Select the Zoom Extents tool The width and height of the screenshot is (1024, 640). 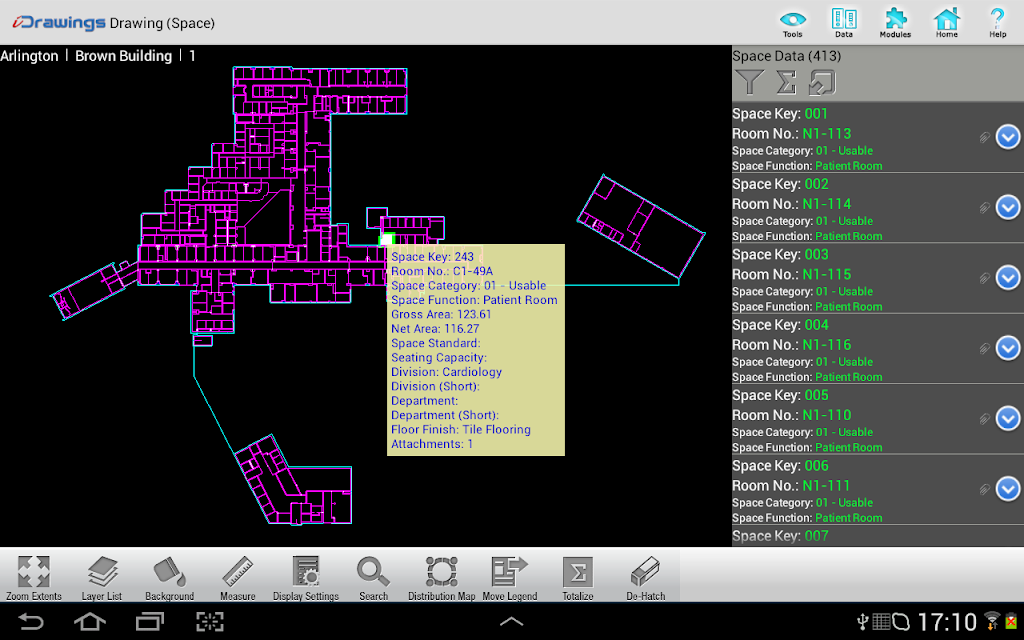coord(34,578)
